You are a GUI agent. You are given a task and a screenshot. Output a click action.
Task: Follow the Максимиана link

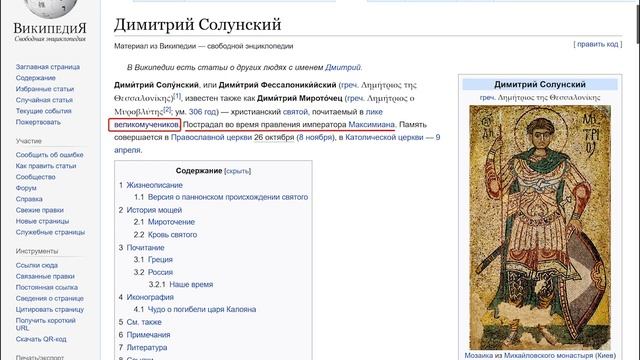(x=371, y=124)
